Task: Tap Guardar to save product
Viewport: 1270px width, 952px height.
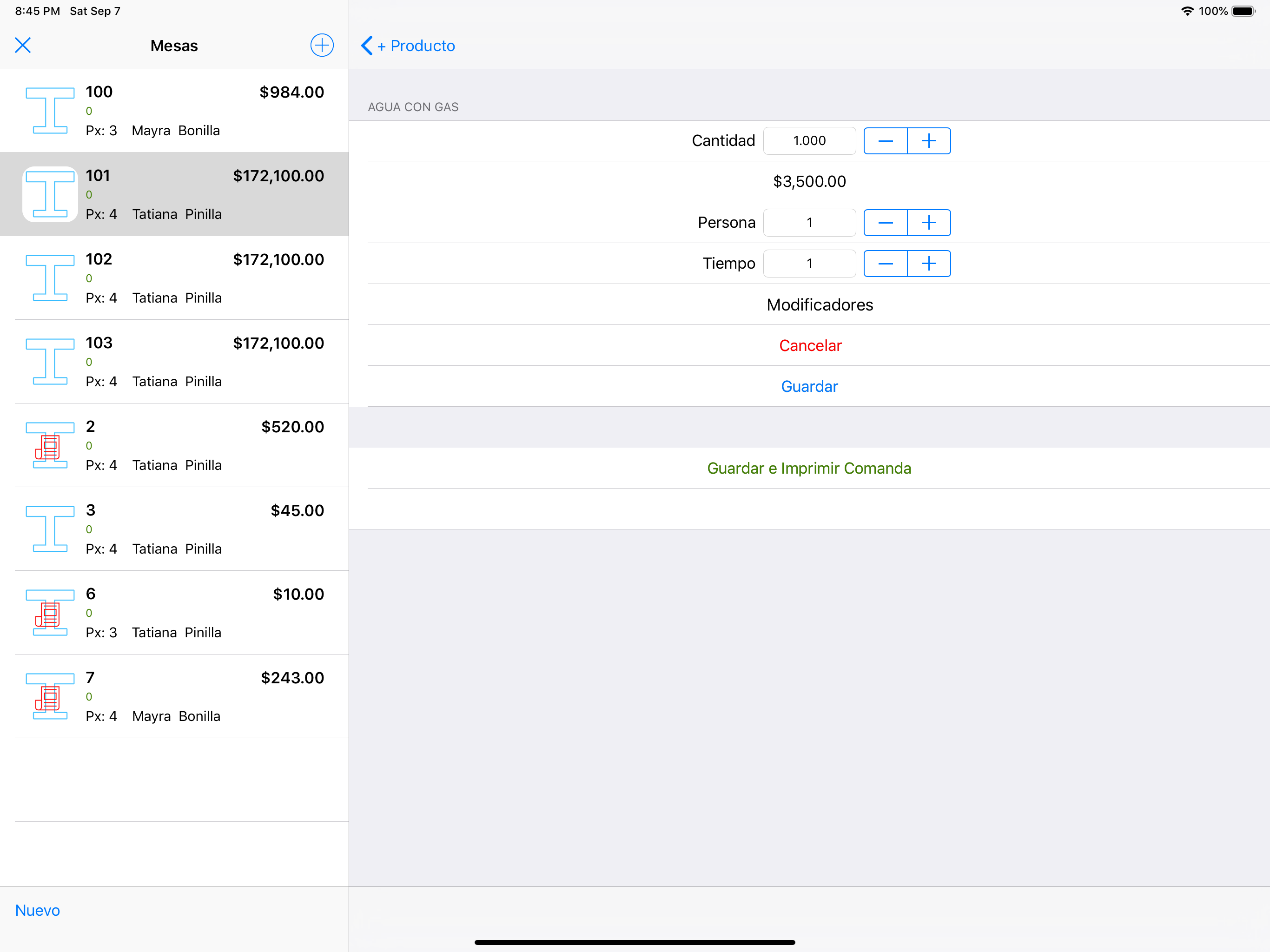Action: (x=809, y=386)
